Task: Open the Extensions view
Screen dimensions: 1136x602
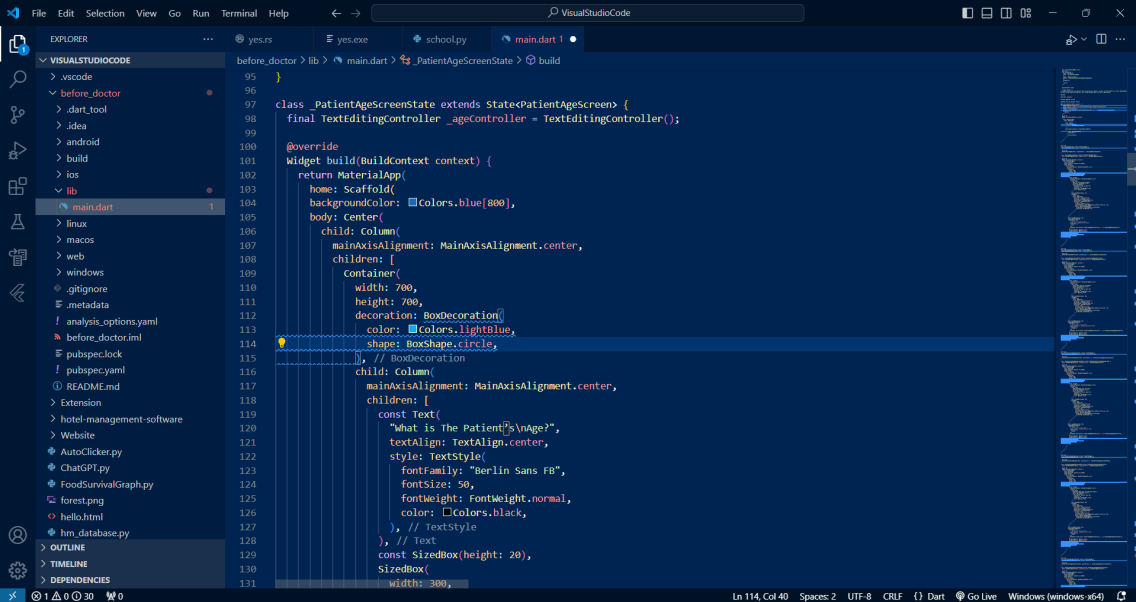Action: [x=17, y=187]
